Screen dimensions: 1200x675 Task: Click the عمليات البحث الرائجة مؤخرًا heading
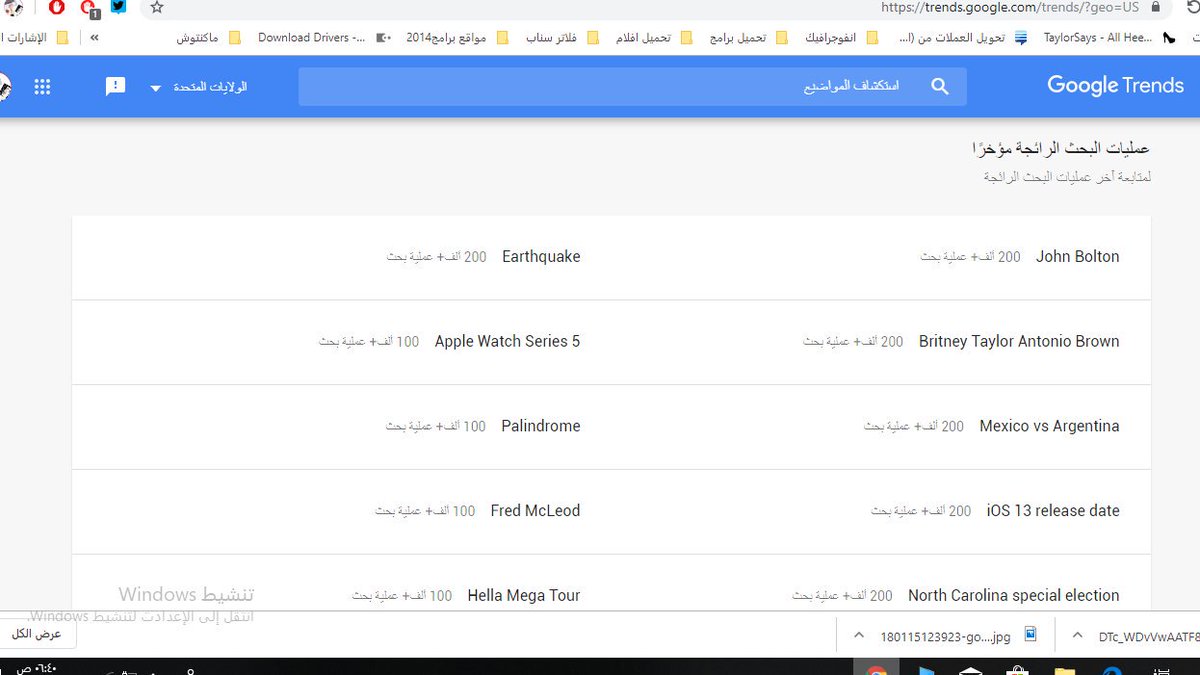coord(1061,149)
